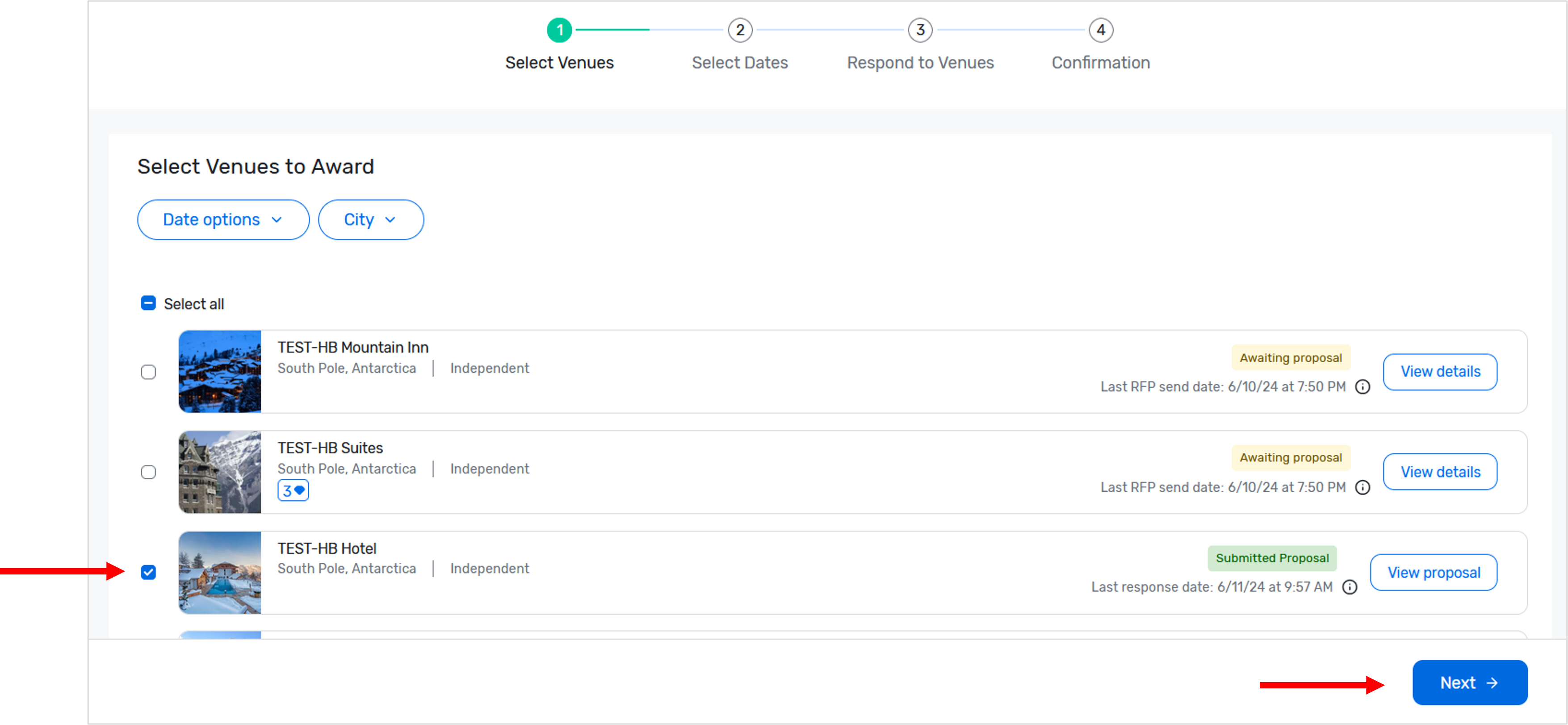The height and width of the screenshot is (725, 1568).
Task: Click step 2 circle in progress stepper
Action: point(740,30)
